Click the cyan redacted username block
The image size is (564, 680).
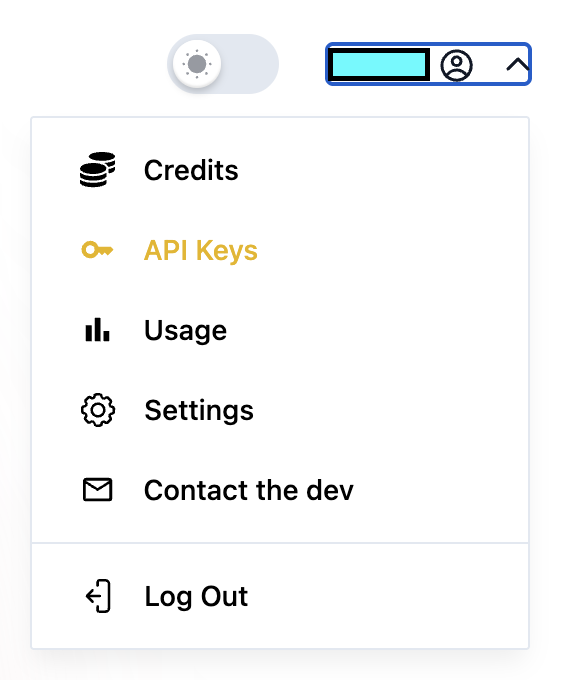tap(378, 65)
